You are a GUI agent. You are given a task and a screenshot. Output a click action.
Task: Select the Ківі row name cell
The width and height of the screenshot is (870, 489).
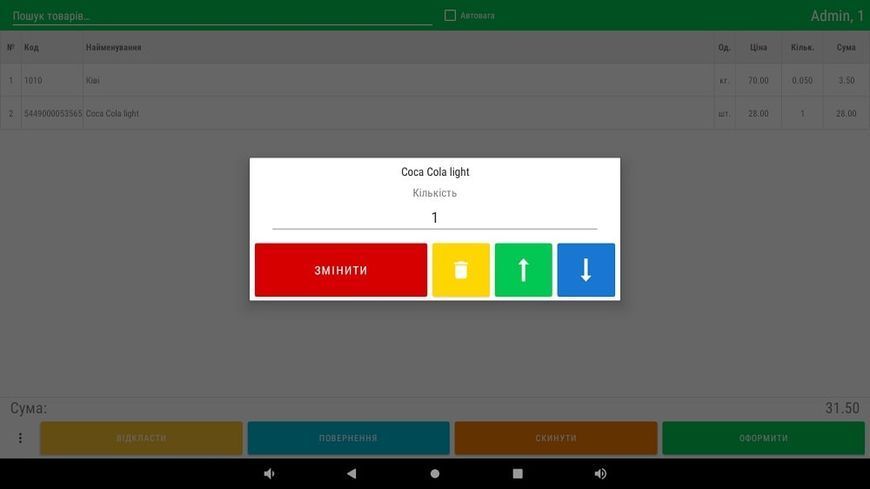(398, 80)
